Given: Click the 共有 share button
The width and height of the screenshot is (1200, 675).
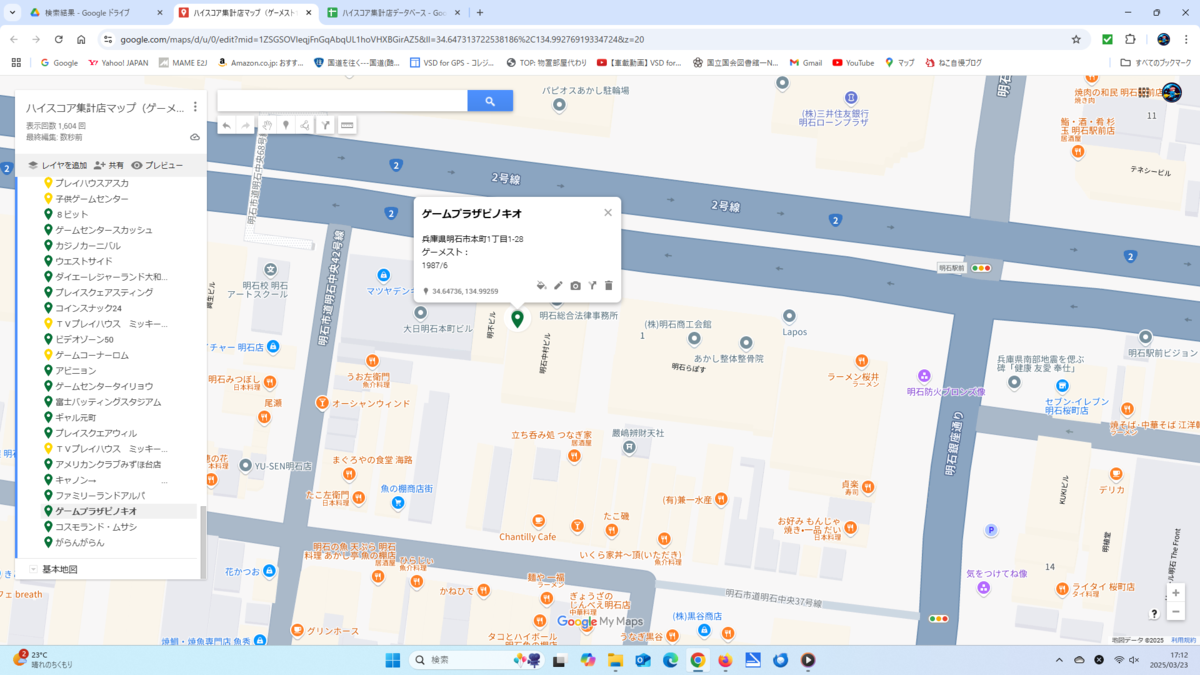Looking at the screenshot, I should pyautogui.click(x=109, y=165).
